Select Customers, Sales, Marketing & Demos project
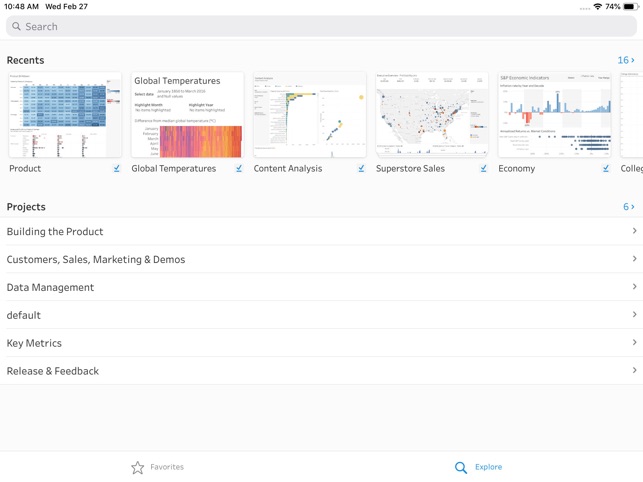The width and height of the screenshot is (643, 482). tap(322, 259)
